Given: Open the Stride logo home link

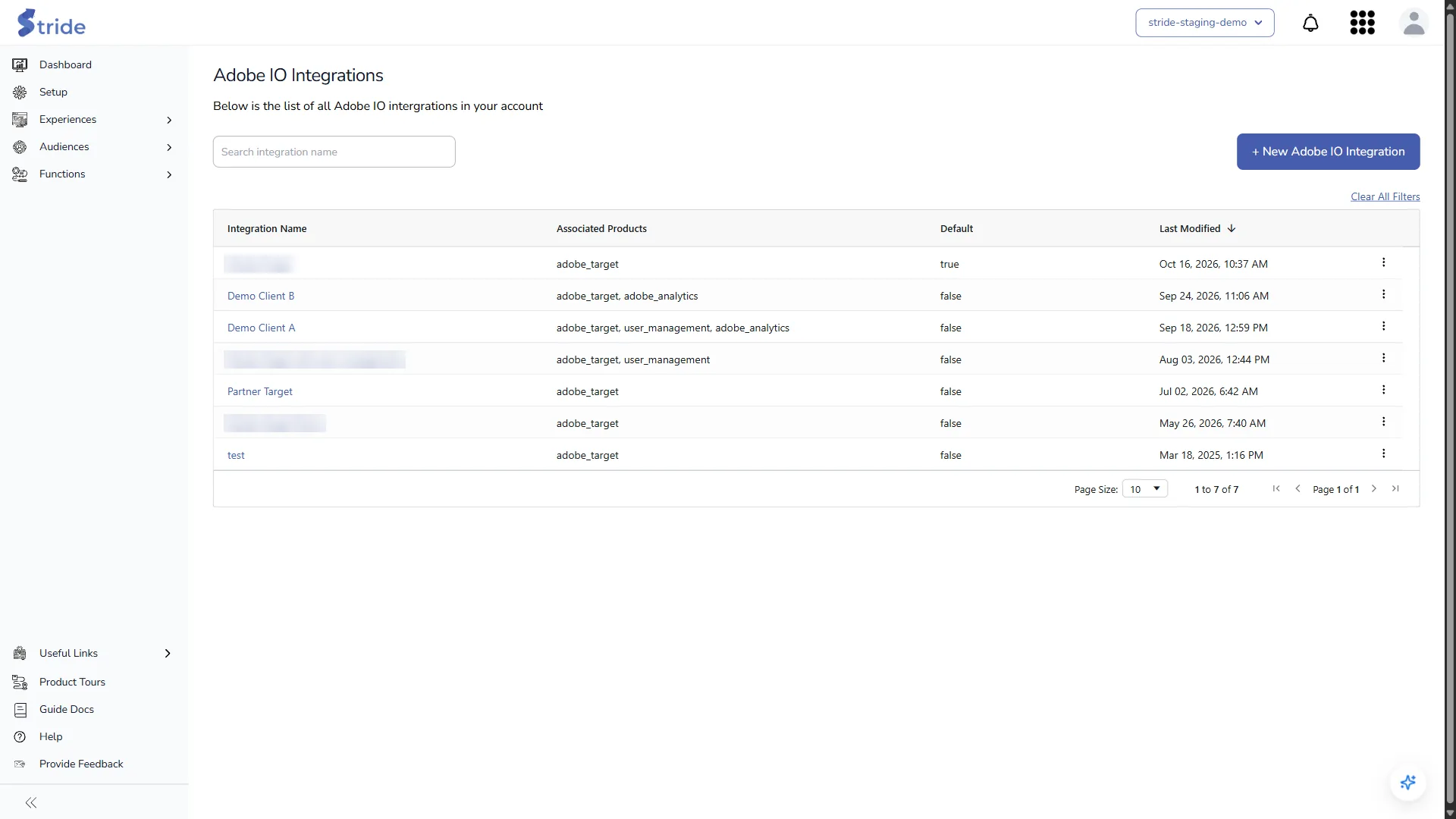Looking at the screenshot, I should [52, 23].
